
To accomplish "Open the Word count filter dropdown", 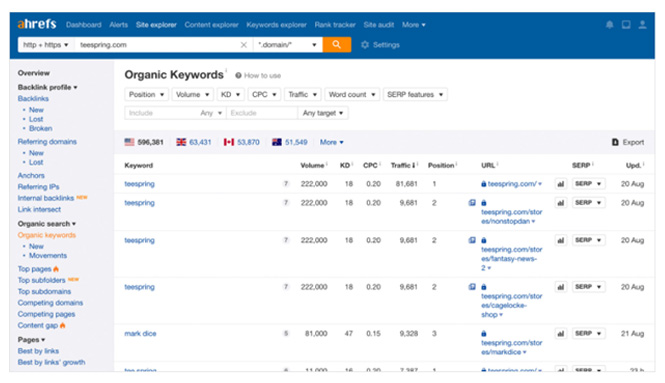I will point(352,95).
